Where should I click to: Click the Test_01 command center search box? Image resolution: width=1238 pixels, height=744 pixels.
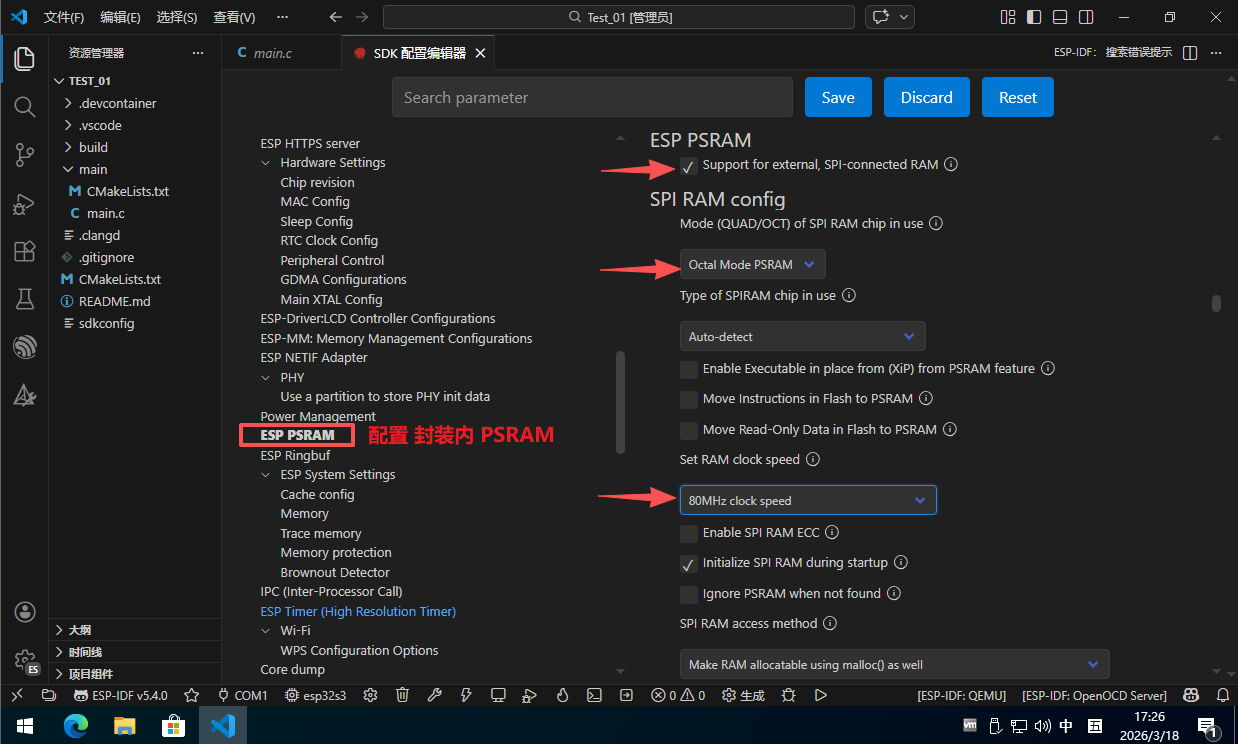[619, 17]
